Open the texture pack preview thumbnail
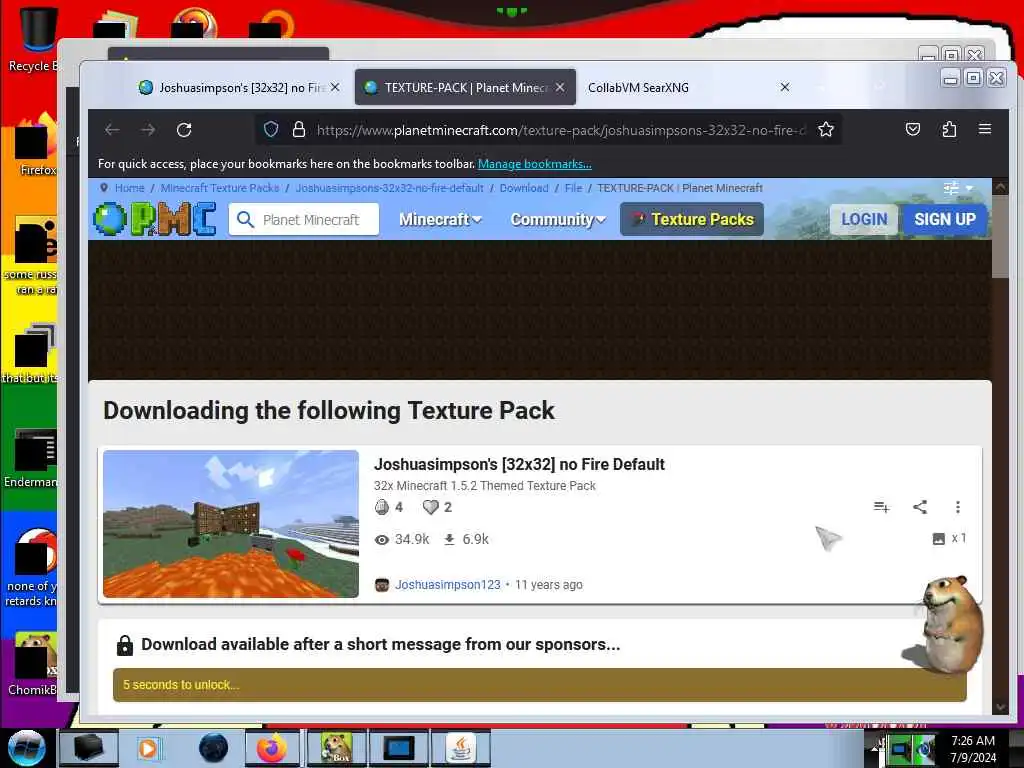Screen dimensions: 1024x768 pyautogui.click(x=231, y=524)
